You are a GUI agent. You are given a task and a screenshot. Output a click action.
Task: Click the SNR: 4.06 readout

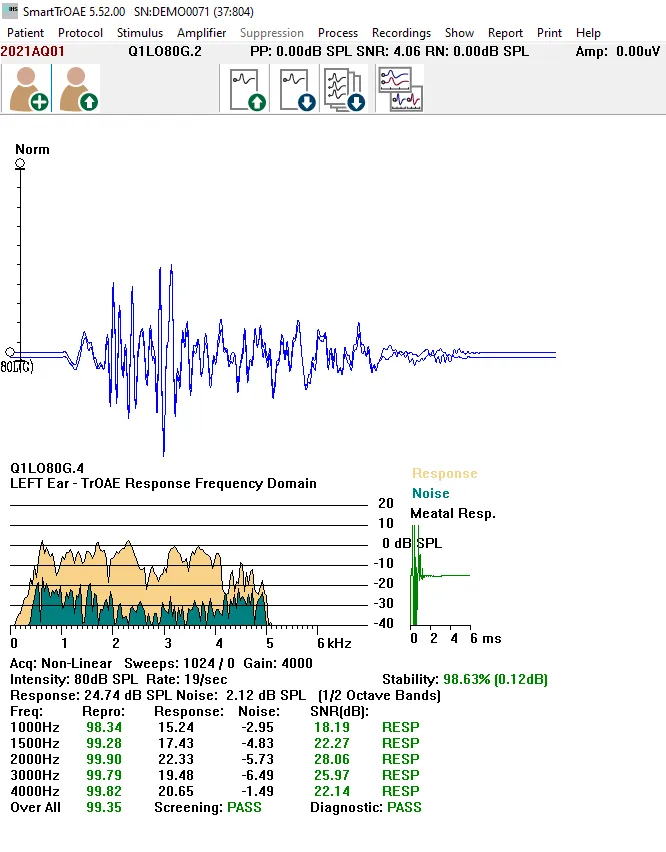[388, 52]
